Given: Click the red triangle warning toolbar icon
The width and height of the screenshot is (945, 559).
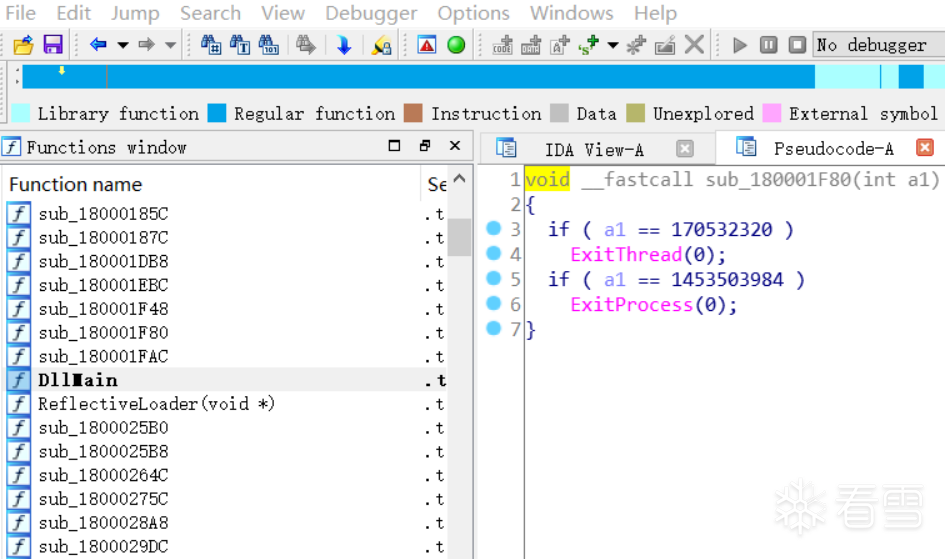Looking at the screenshot, I should [x=427, y=45].
